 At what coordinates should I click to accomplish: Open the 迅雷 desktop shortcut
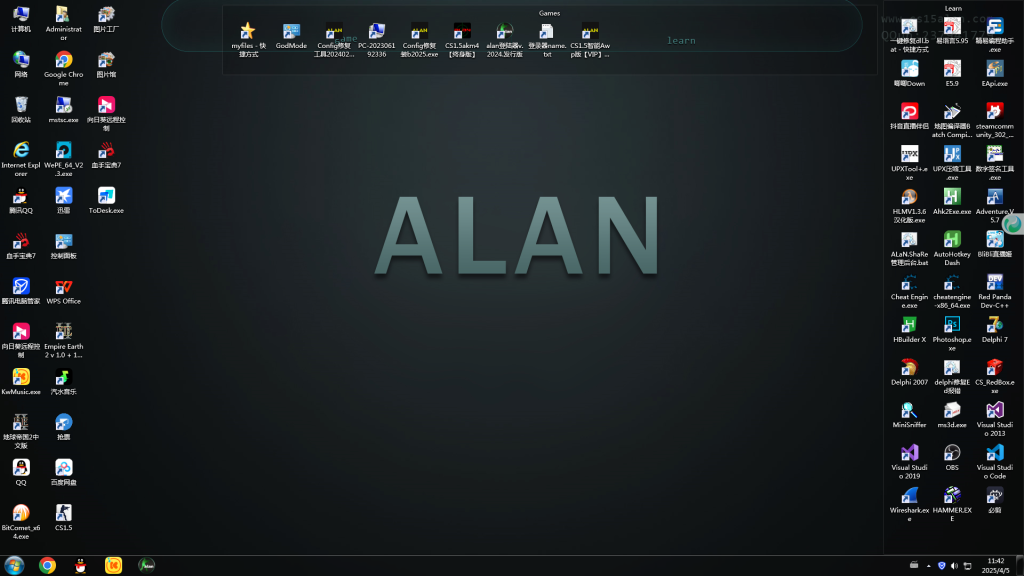[63, 200]
